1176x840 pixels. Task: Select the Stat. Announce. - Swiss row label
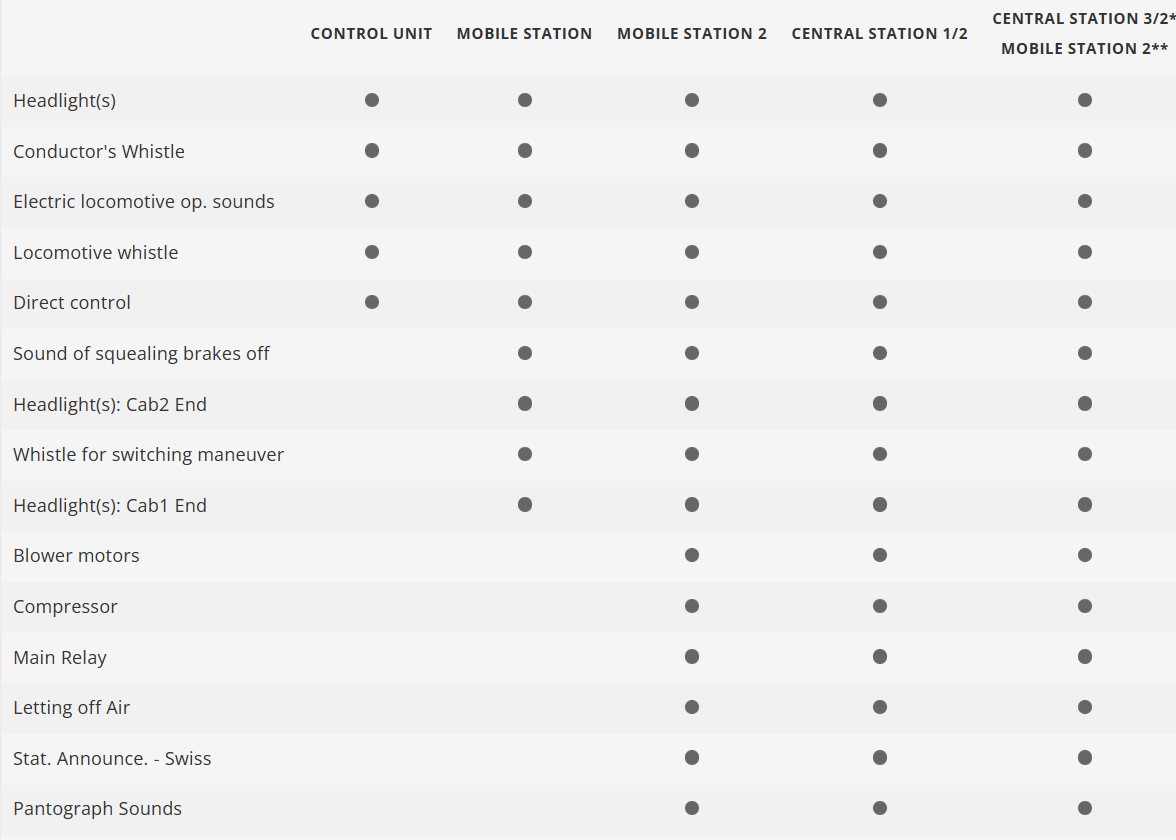(x=112, y=758)
